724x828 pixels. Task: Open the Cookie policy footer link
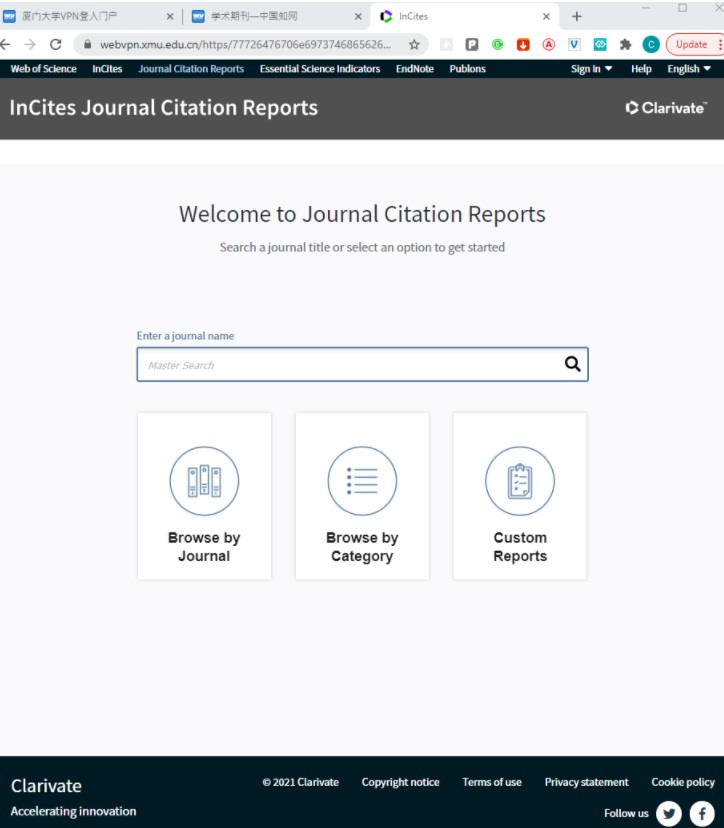coord(683,782)
